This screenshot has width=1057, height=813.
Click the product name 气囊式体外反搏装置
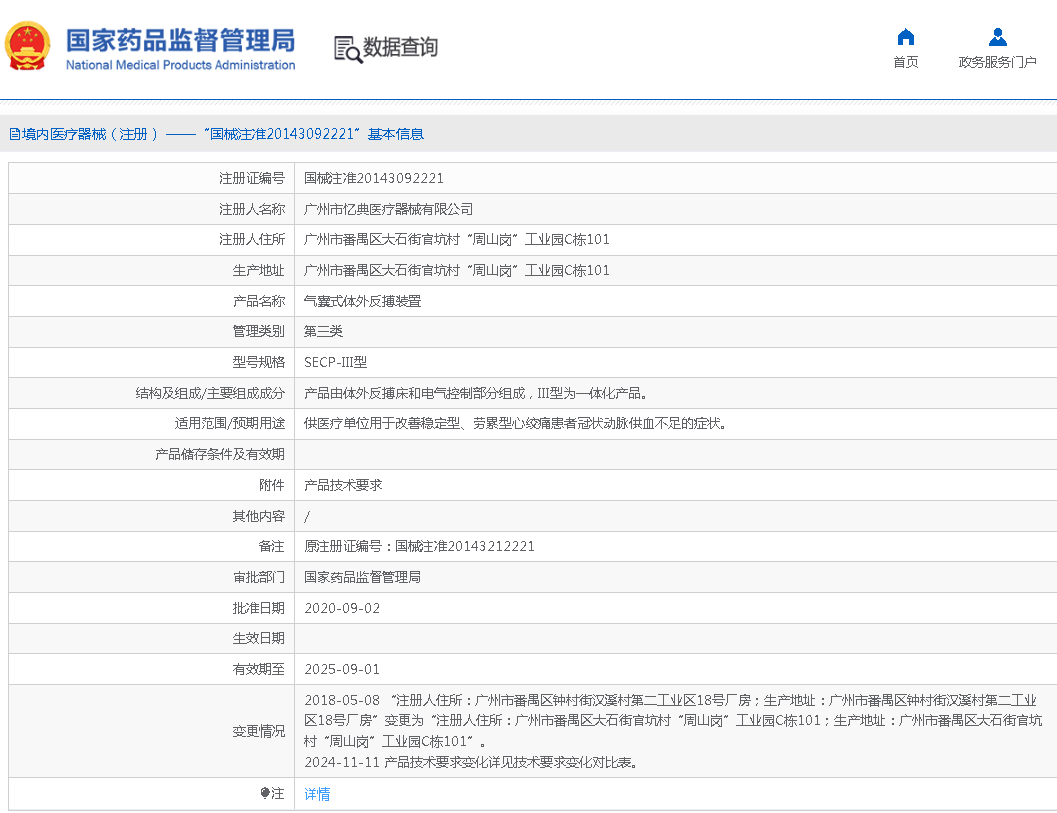(x=362, y=301)
